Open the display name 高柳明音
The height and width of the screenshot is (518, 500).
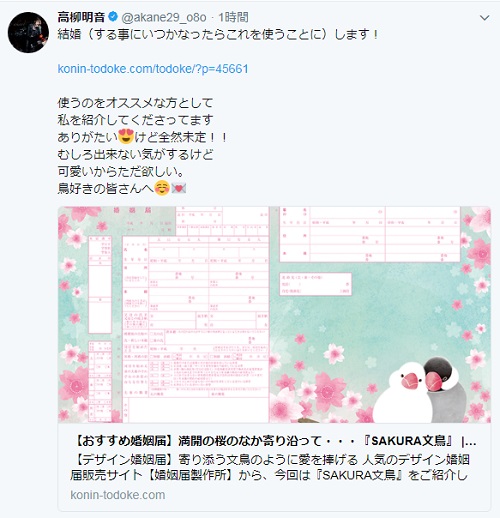(81, 17)
